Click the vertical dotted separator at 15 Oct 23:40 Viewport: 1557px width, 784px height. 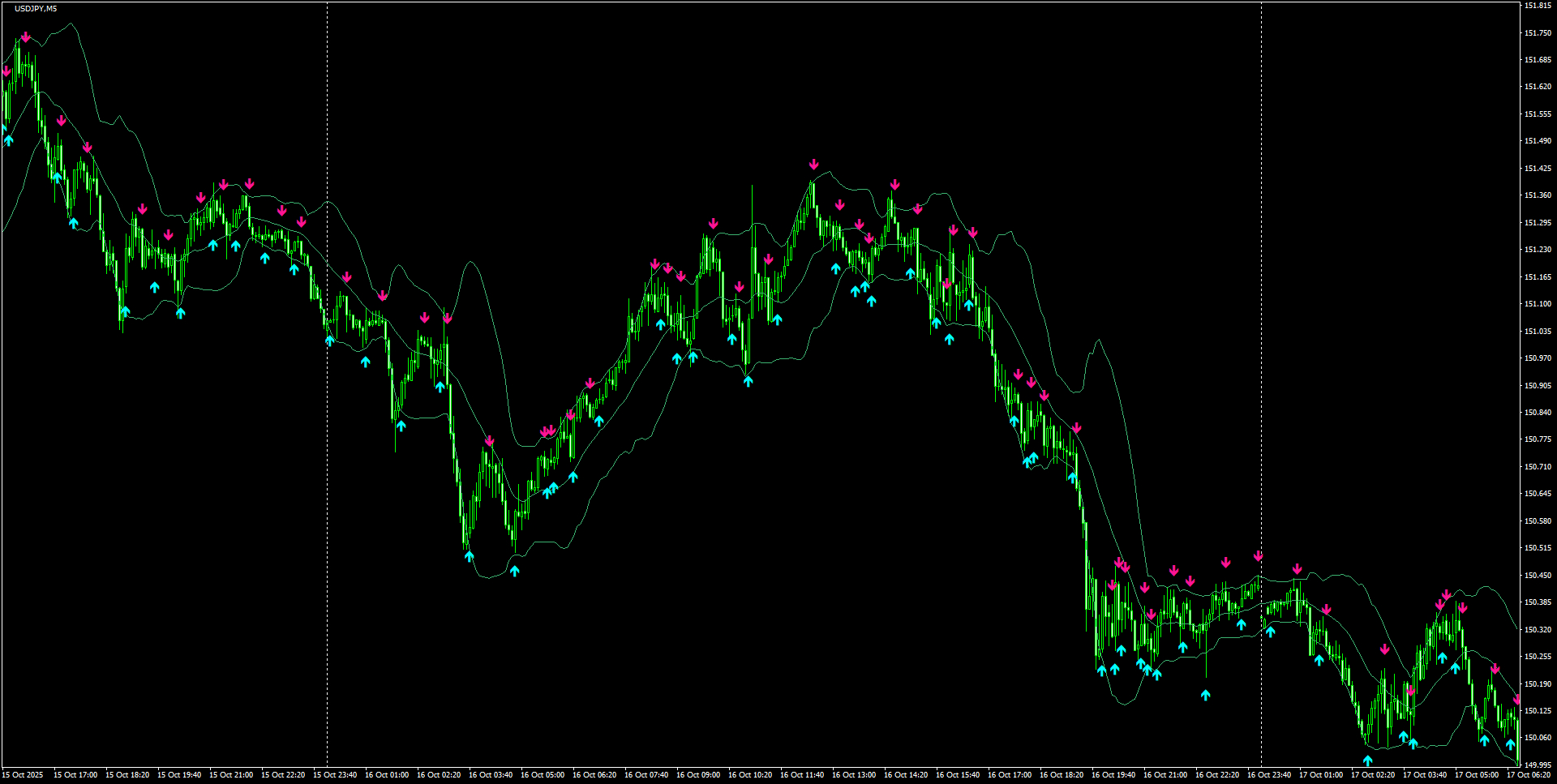point(327,389)
